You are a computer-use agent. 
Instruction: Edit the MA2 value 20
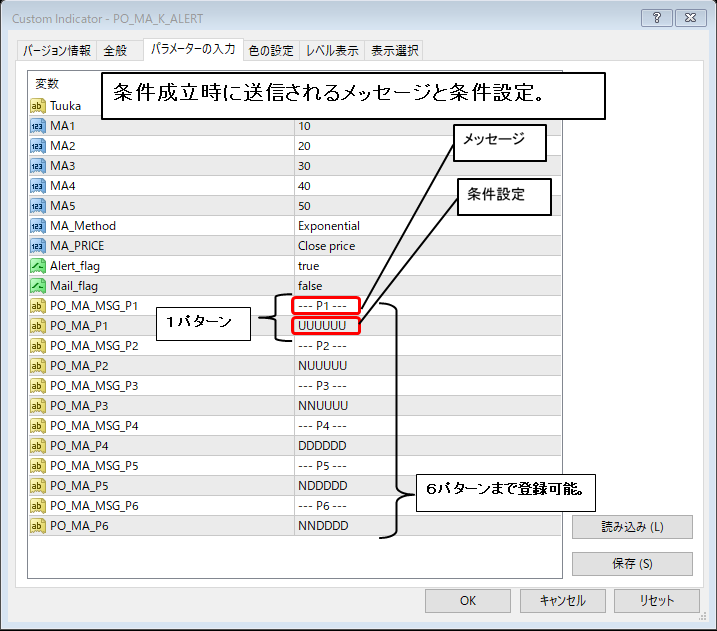pos(304,146)
